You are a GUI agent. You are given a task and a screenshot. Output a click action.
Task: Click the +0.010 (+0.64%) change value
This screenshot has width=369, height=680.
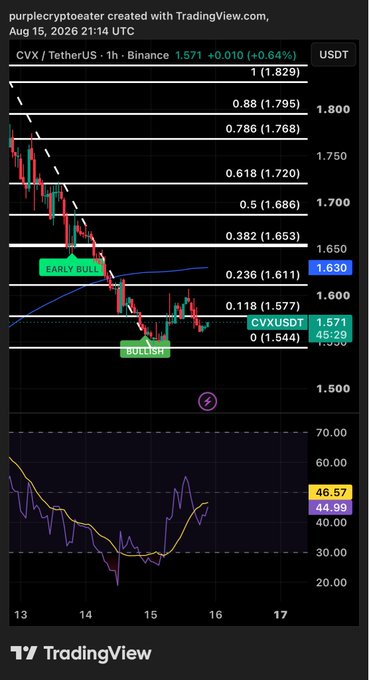[x=252, y=56]
